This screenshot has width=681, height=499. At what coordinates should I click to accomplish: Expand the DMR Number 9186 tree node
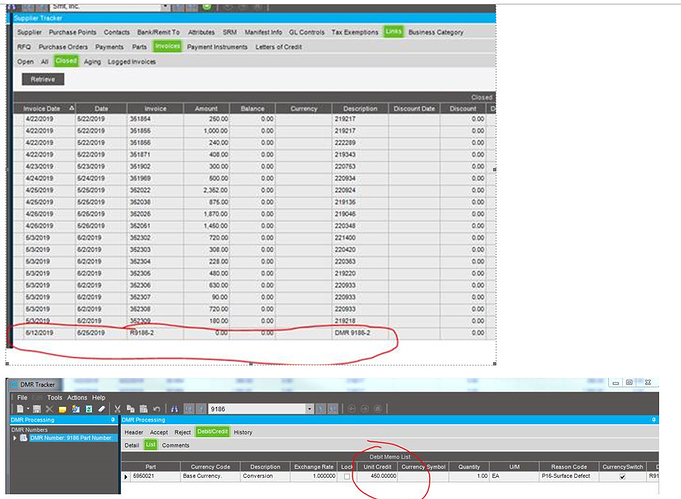tap(15, 438)
